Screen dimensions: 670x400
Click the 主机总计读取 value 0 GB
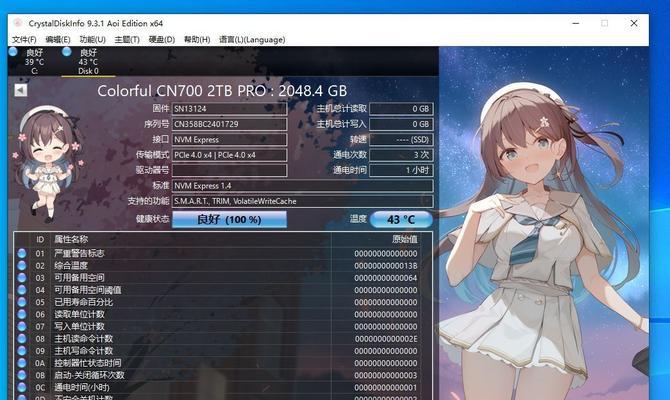(401, 109)
